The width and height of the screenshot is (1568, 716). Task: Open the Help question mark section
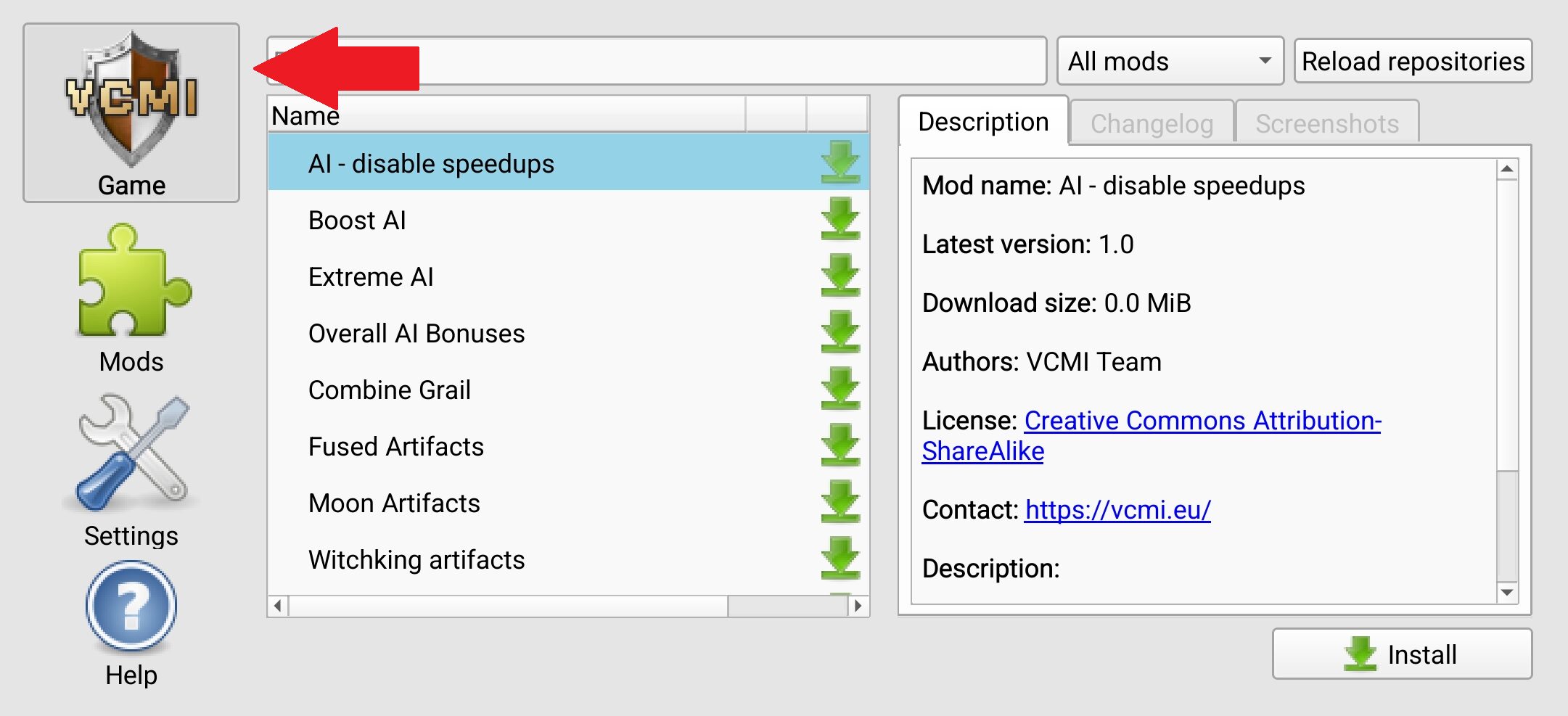click(131, 624)
